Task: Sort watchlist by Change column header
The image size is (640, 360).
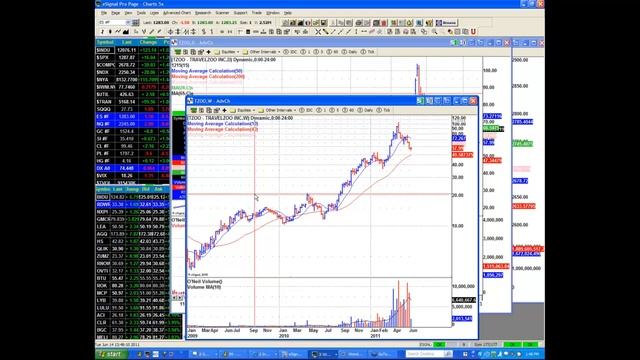Action: (x=148, y=42)
